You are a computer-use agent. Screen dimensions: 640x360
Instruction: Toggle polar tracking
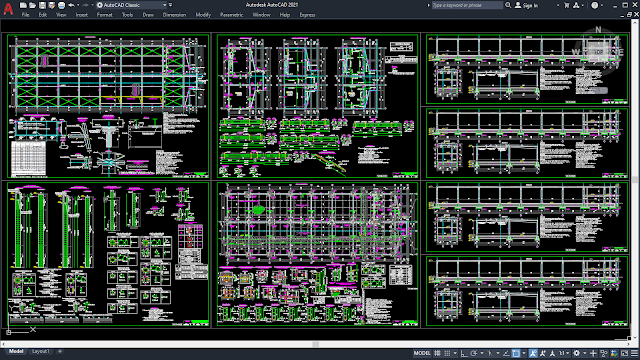pos(473,353)
